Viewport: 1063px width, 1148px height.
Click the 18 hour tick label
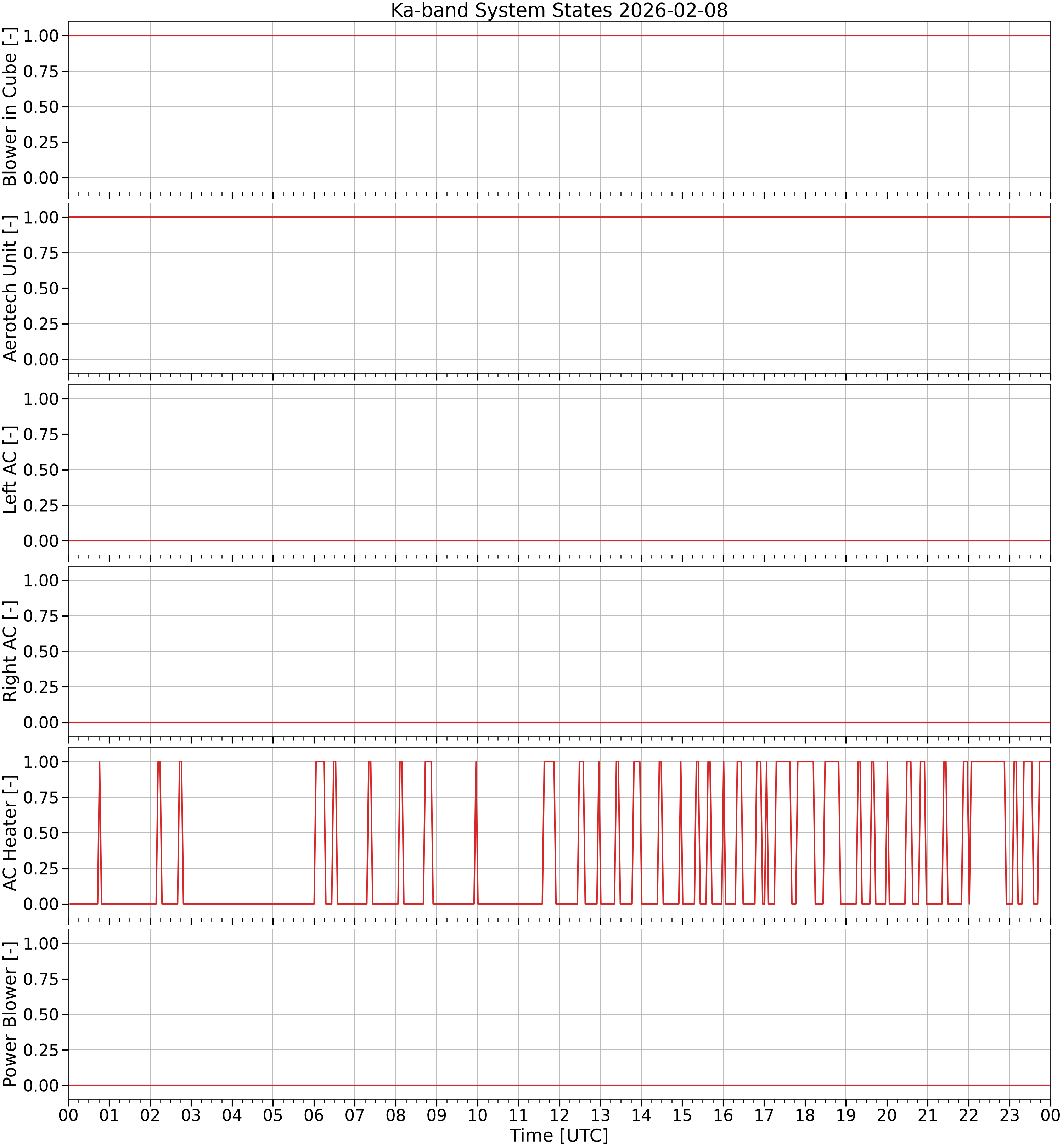click(x=805, y=1115)
